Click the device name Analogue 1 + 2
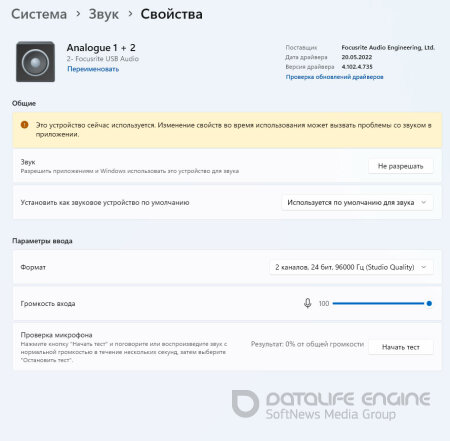Screen dimensions: 450x441 pos(101,48)
